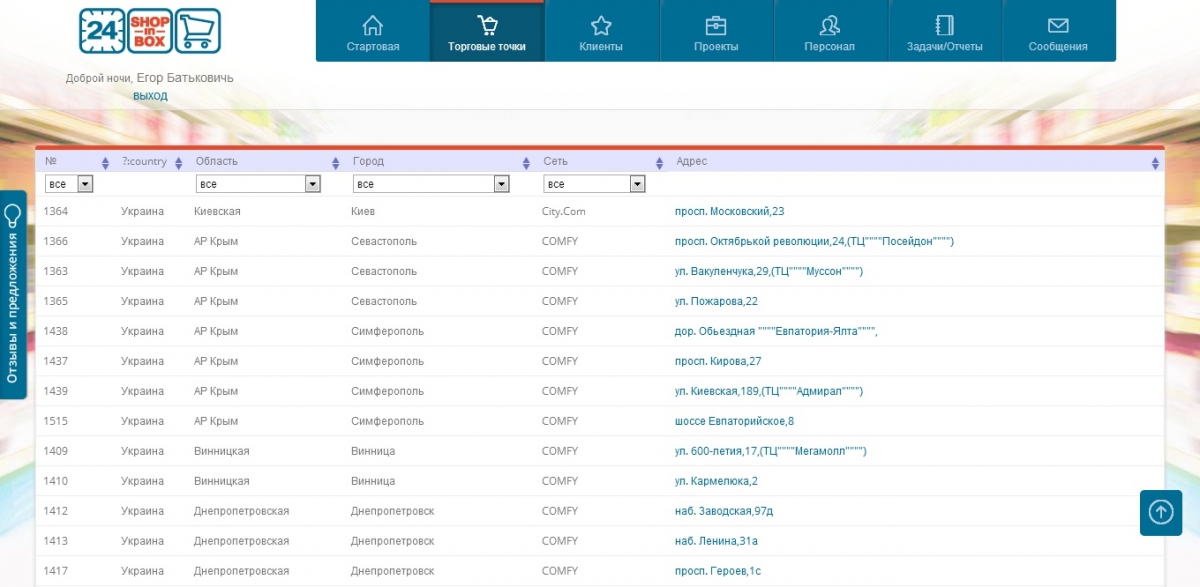Viewport: 1200px width, 587px height.
Task: Click the 24 Shop in Box logo
Action: 150,31
